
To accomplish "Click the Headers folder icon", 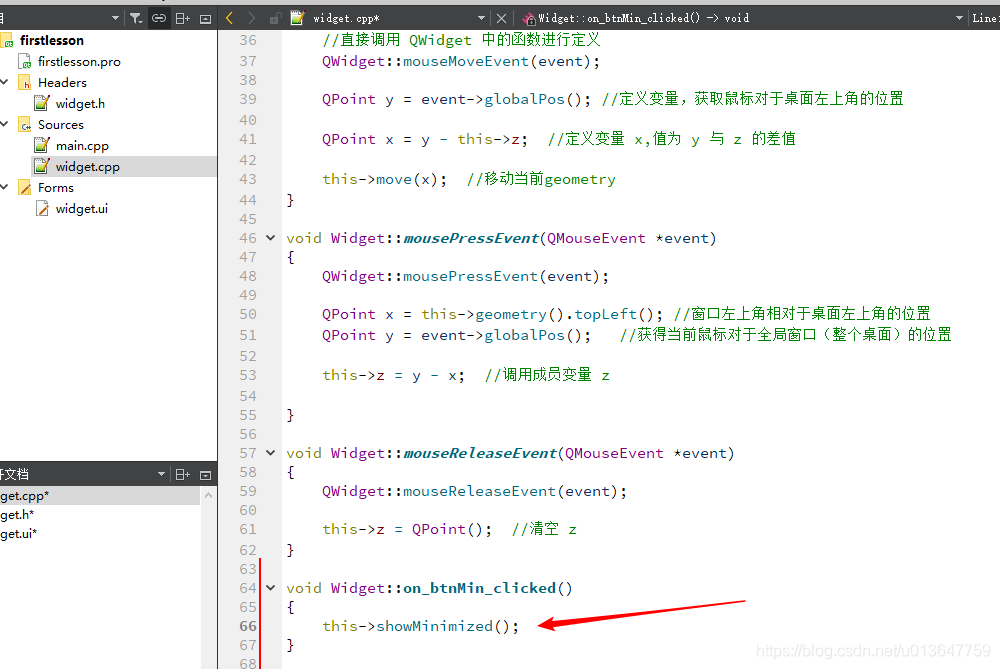I will tap(25, 83).
